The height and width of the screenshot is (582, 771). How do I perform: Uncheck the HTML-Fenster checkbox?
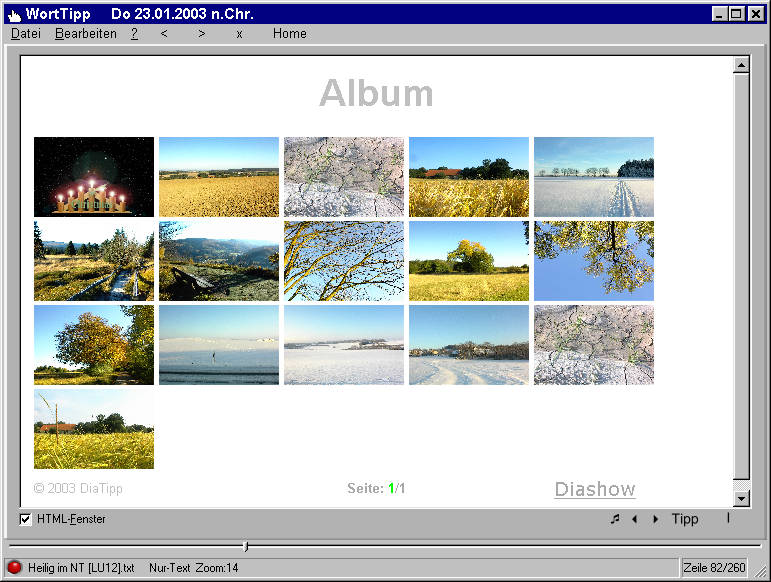coord(26,519)
